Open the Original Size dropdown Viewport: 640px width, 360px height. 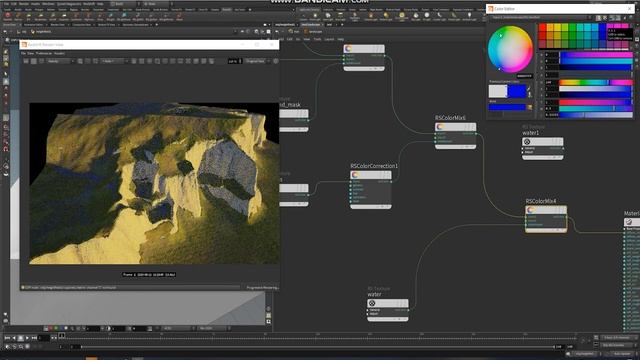(x=257, y=61)
